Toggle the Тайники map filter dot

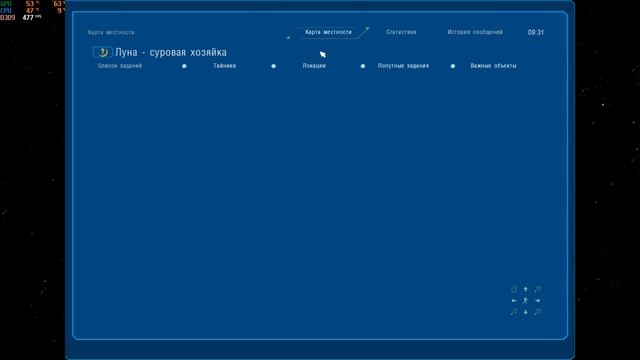tap(184, 66)
